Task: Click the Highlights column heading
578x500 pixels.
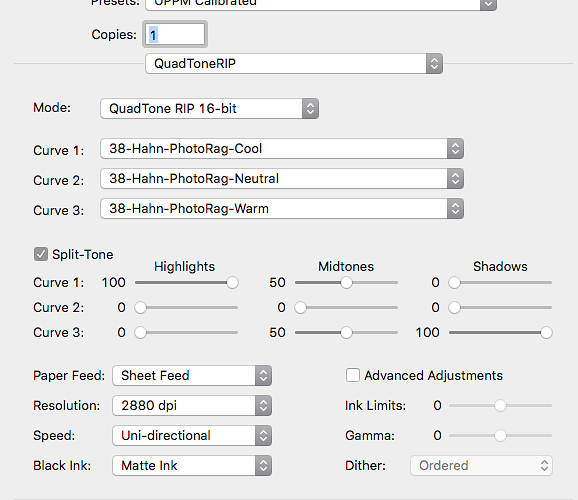Action: coord(184,267)
